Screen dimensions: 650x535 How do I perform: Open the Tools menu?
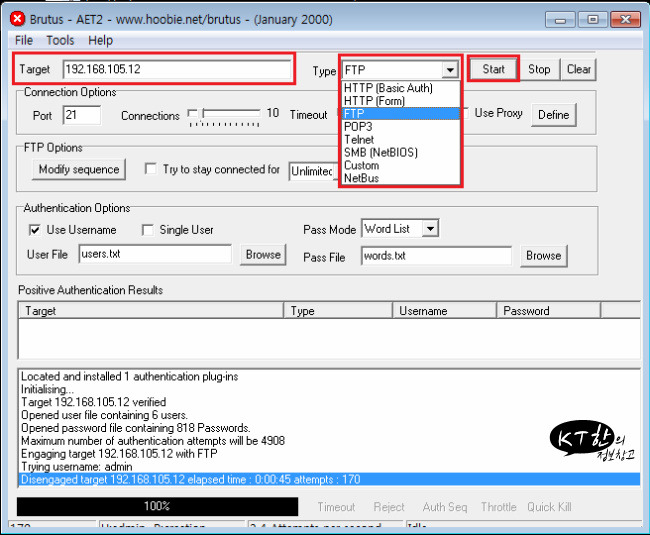(x=60, y=40)
